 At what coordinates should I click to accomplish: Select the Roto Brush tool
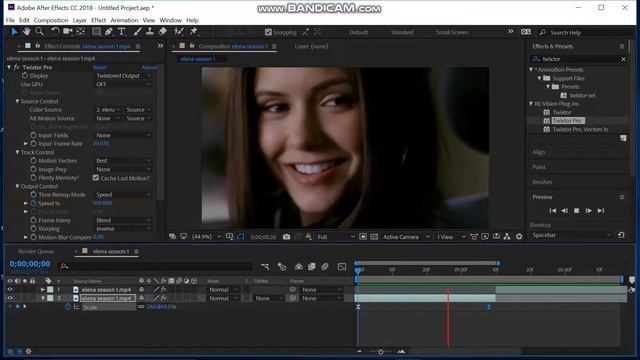[x=178, y=31]
